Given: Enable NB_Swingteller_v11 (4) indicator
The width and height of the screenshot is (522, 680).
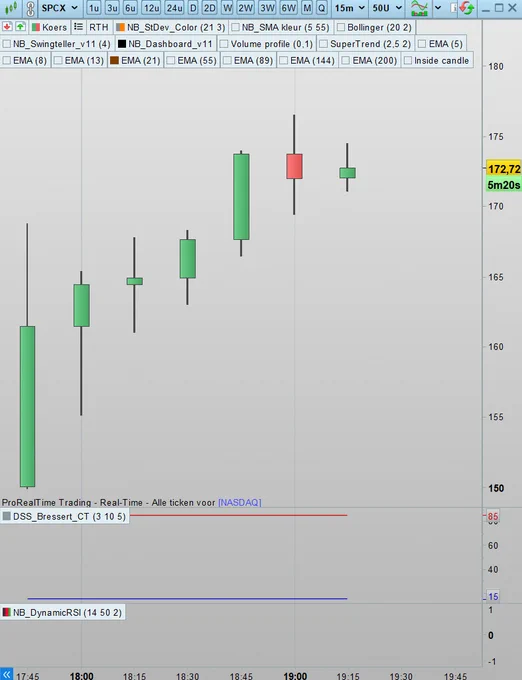Looking at the screenshot, I should coord(7,44).
